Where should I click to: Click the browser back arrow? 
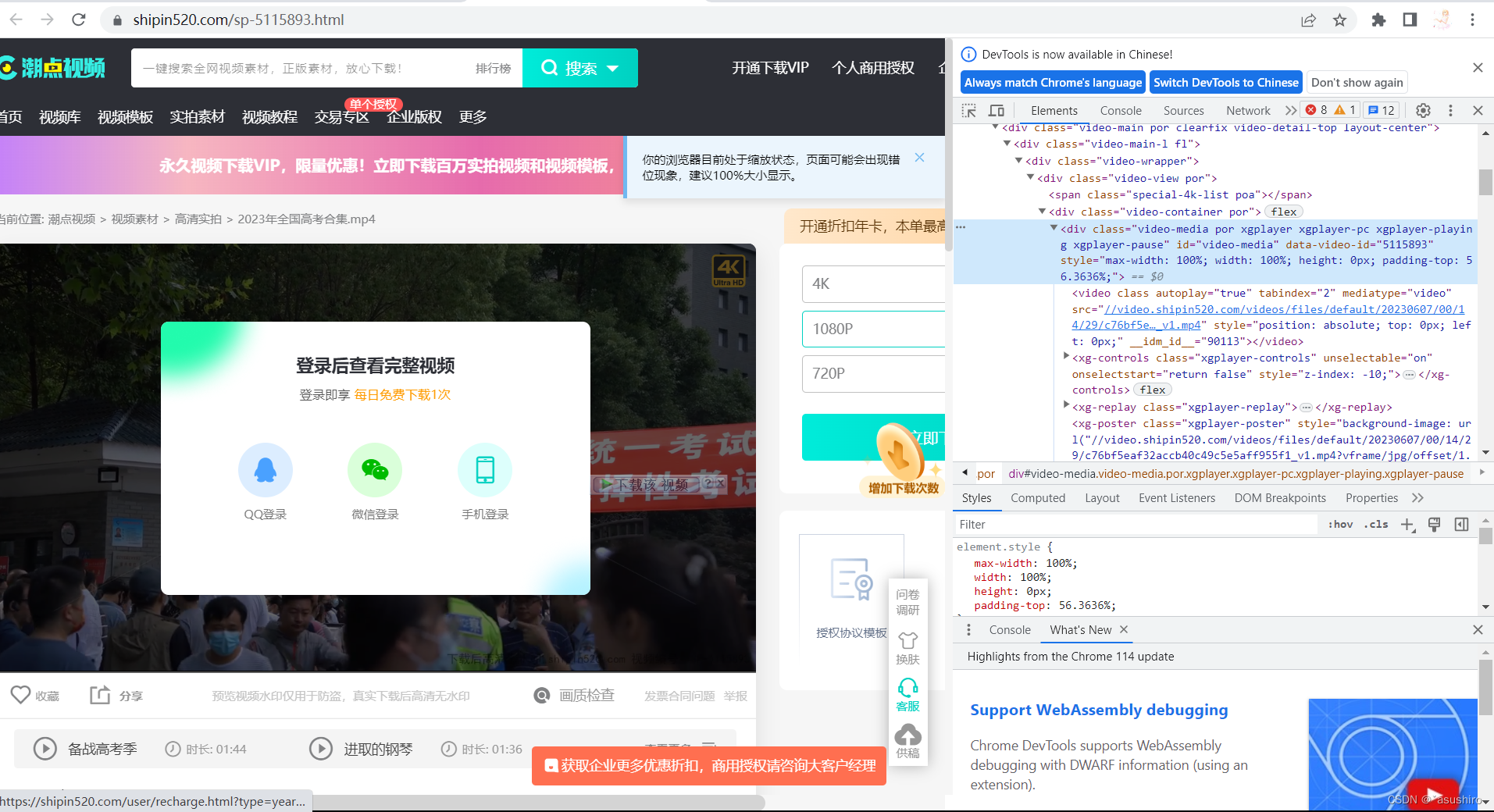point(16,20)
